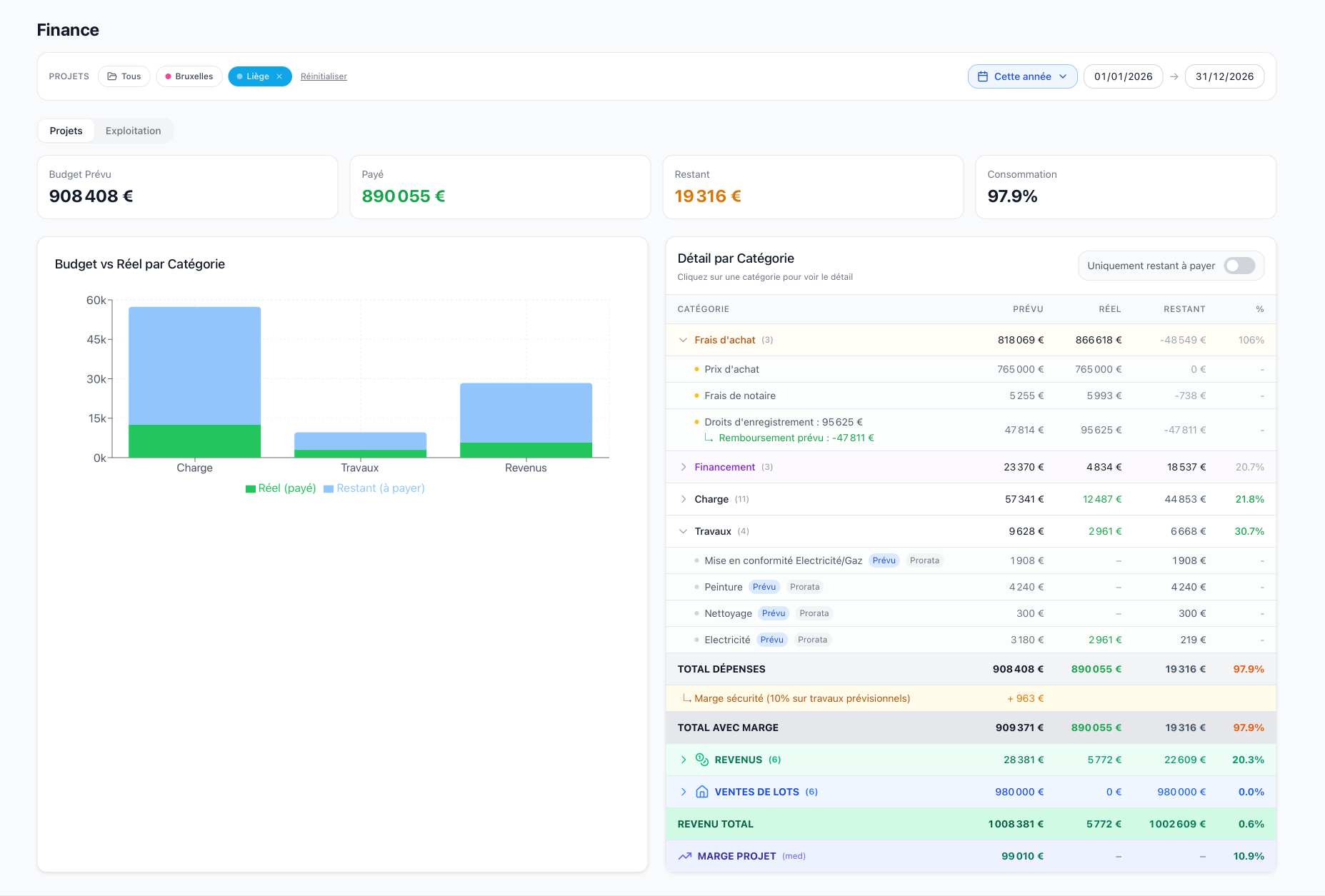Click the calendar icon beside Cette année

[x=983, y=76]
